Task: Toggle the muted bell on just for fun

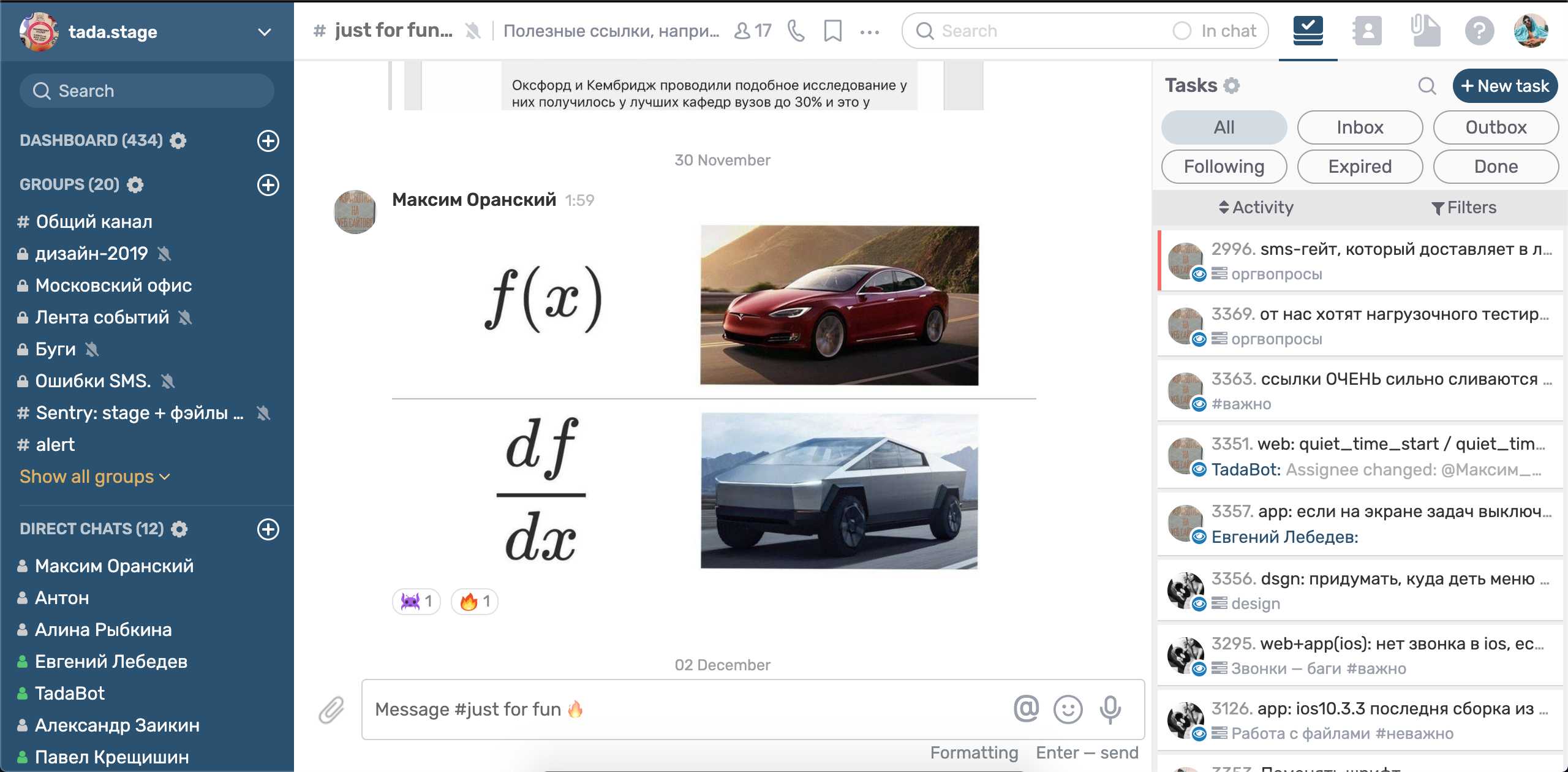Action: (473, 31)
